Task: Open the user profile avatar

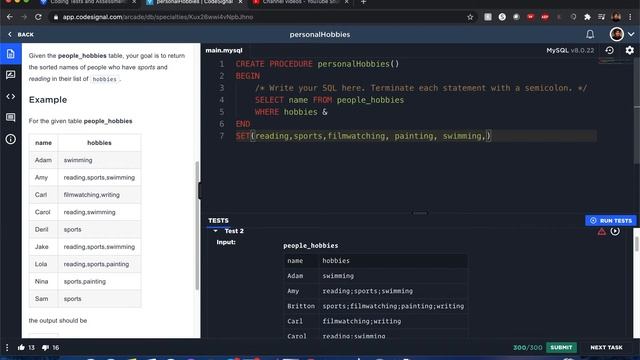Action: point(616,34)
